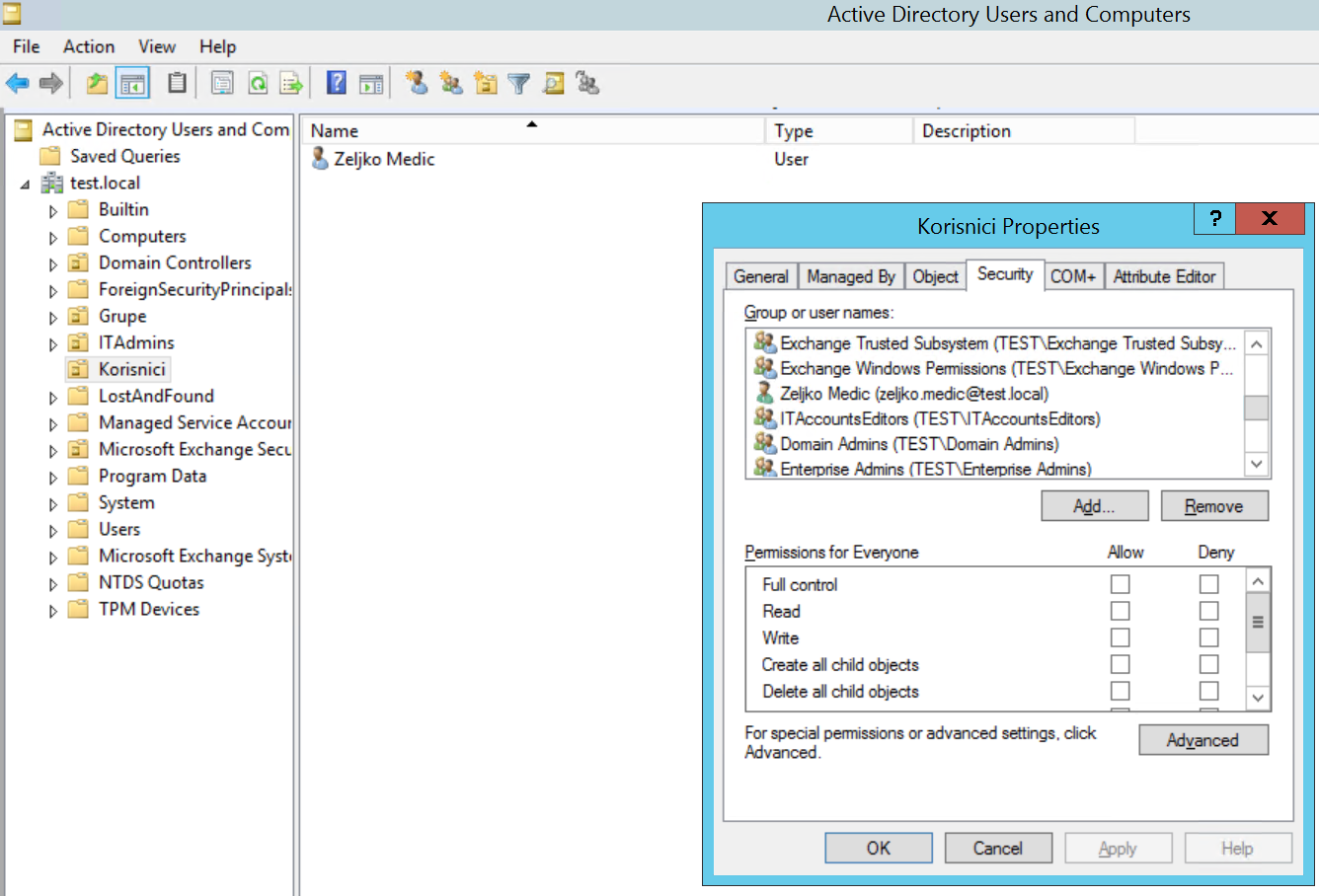Collapse the test.local domain node

[25, 185]
